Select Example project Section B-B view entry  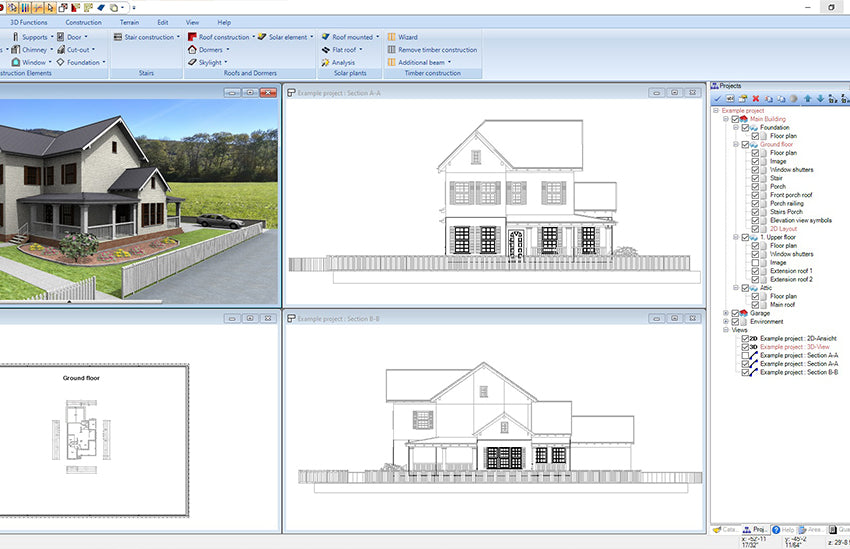tap(798, 372)
